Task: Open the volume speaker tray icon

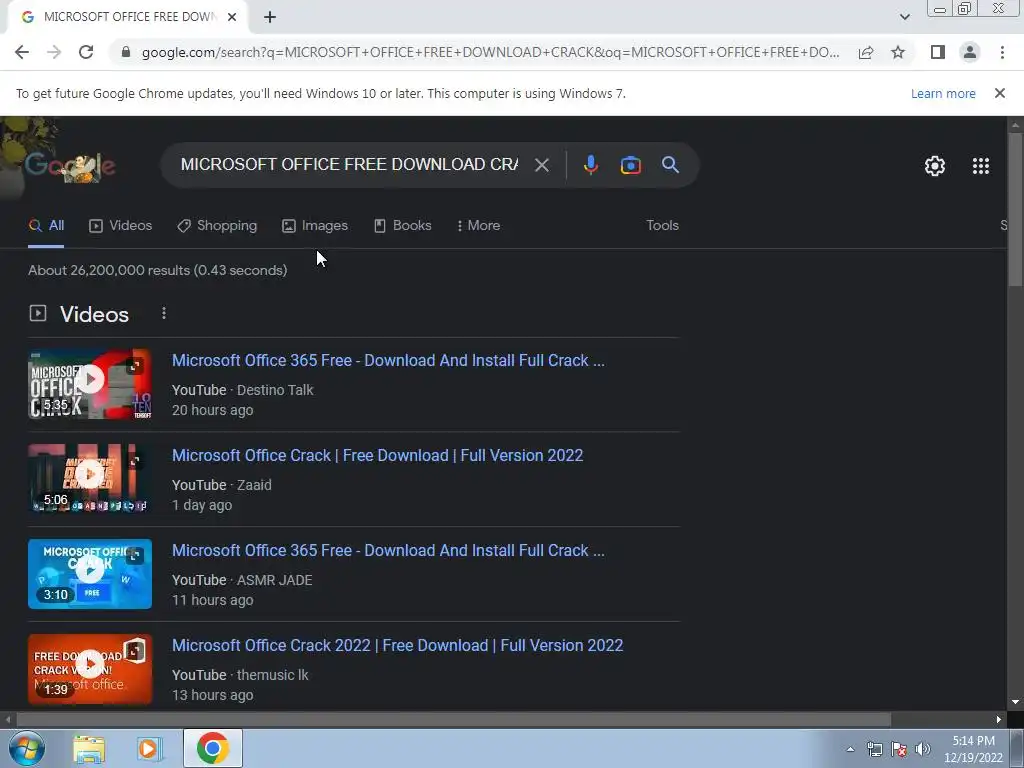Action: (923, 749)
